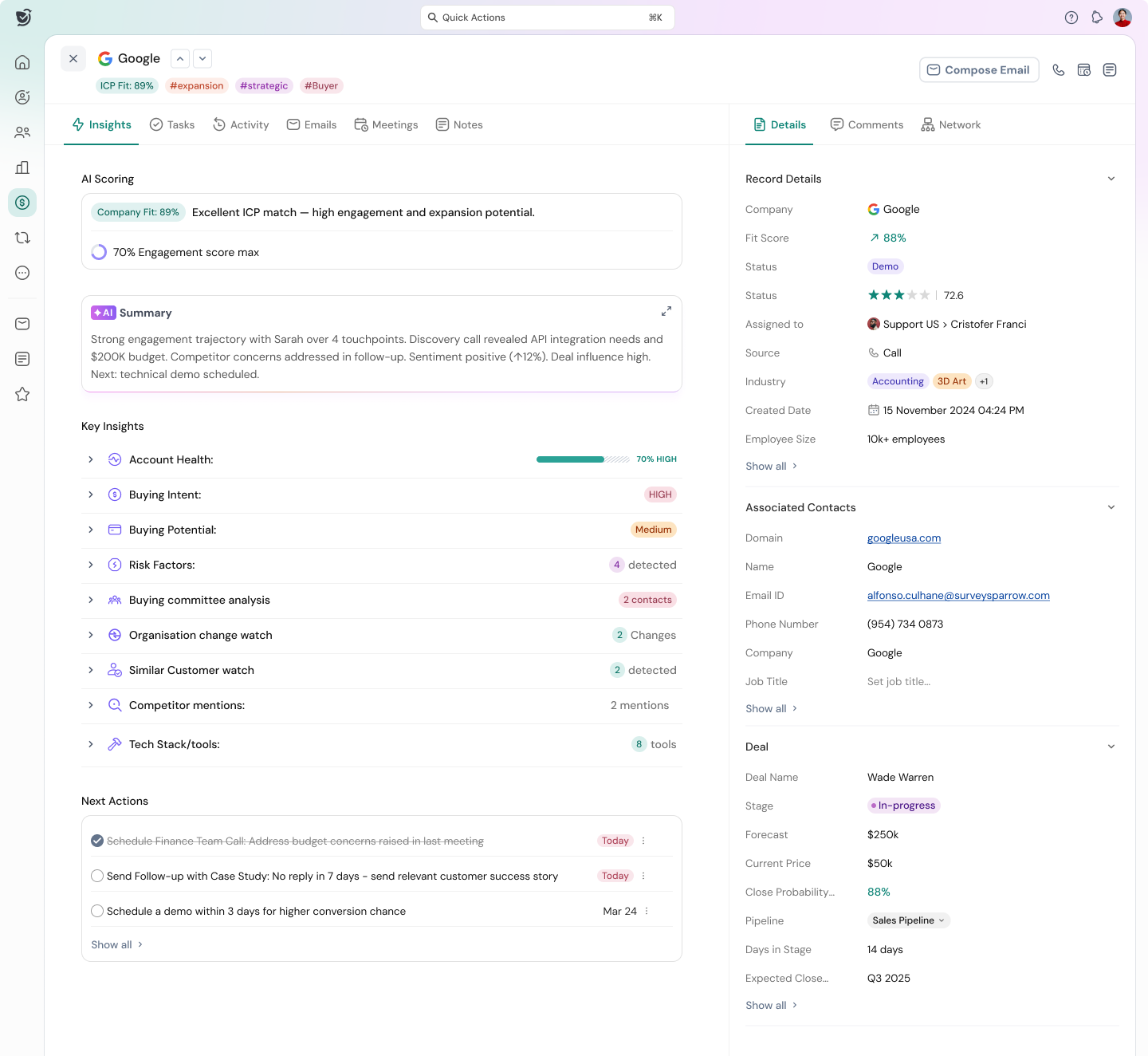Collapse the Record Details section
1148x1056 pixels.
click(x=1111, y=179)
